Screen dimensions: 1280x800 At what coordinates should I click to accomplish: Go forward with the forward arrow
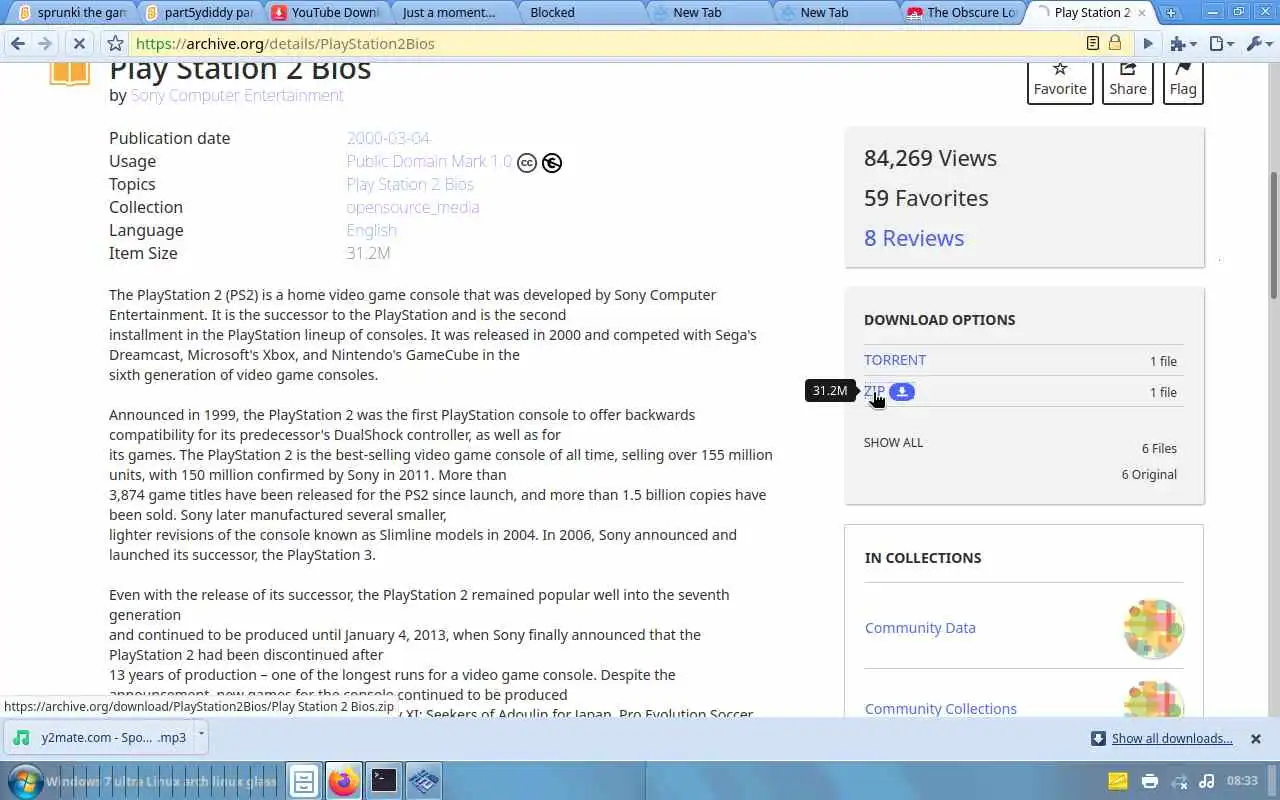[x=45, y=44]
